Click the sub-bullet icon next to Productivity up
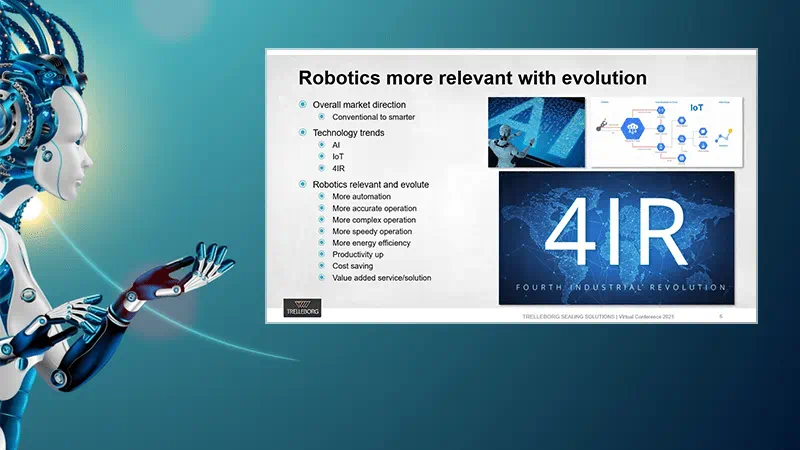This screenshot has width=800, height=450. (x=322, y=254)
